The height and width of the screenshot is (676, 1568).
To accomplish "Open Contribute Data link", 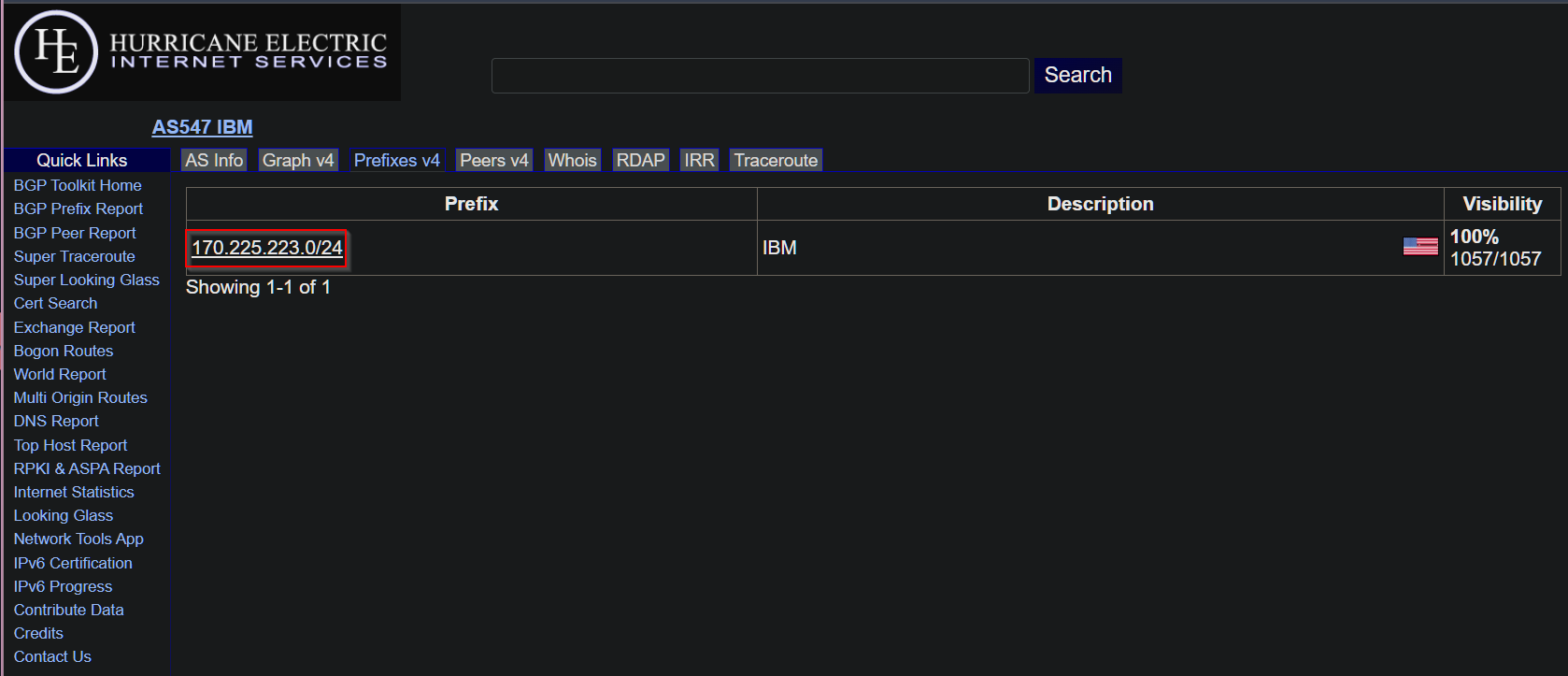I will coord(68,610).
